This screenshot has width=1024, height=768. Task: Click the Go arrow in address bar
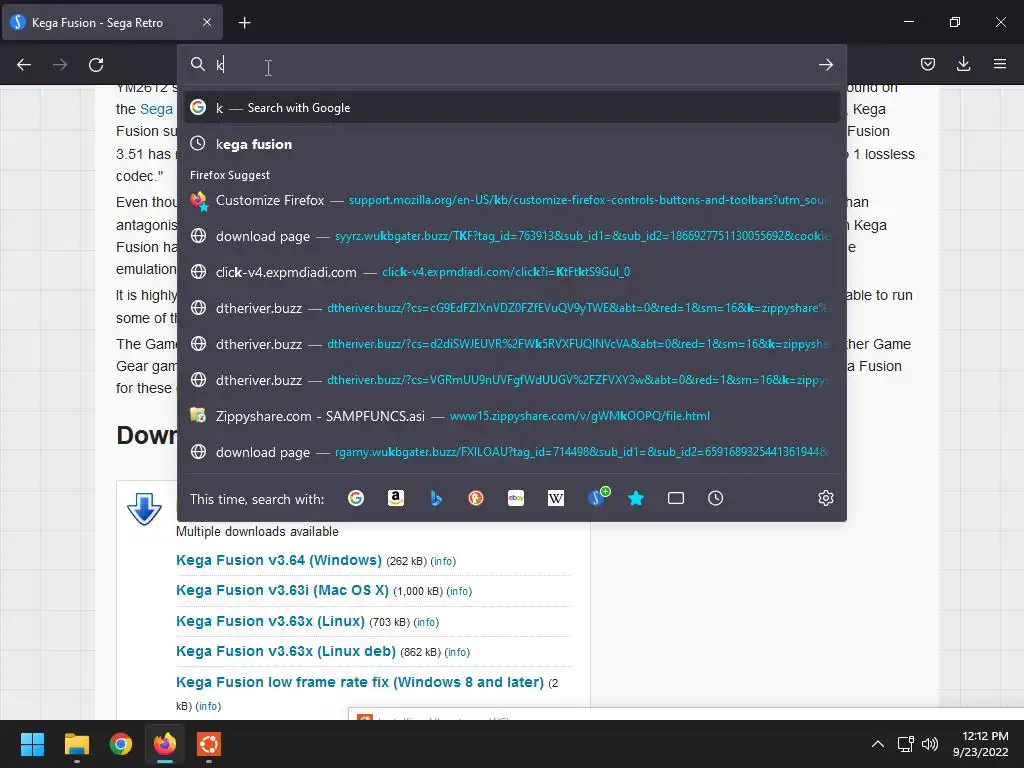[x=825, y=65]
